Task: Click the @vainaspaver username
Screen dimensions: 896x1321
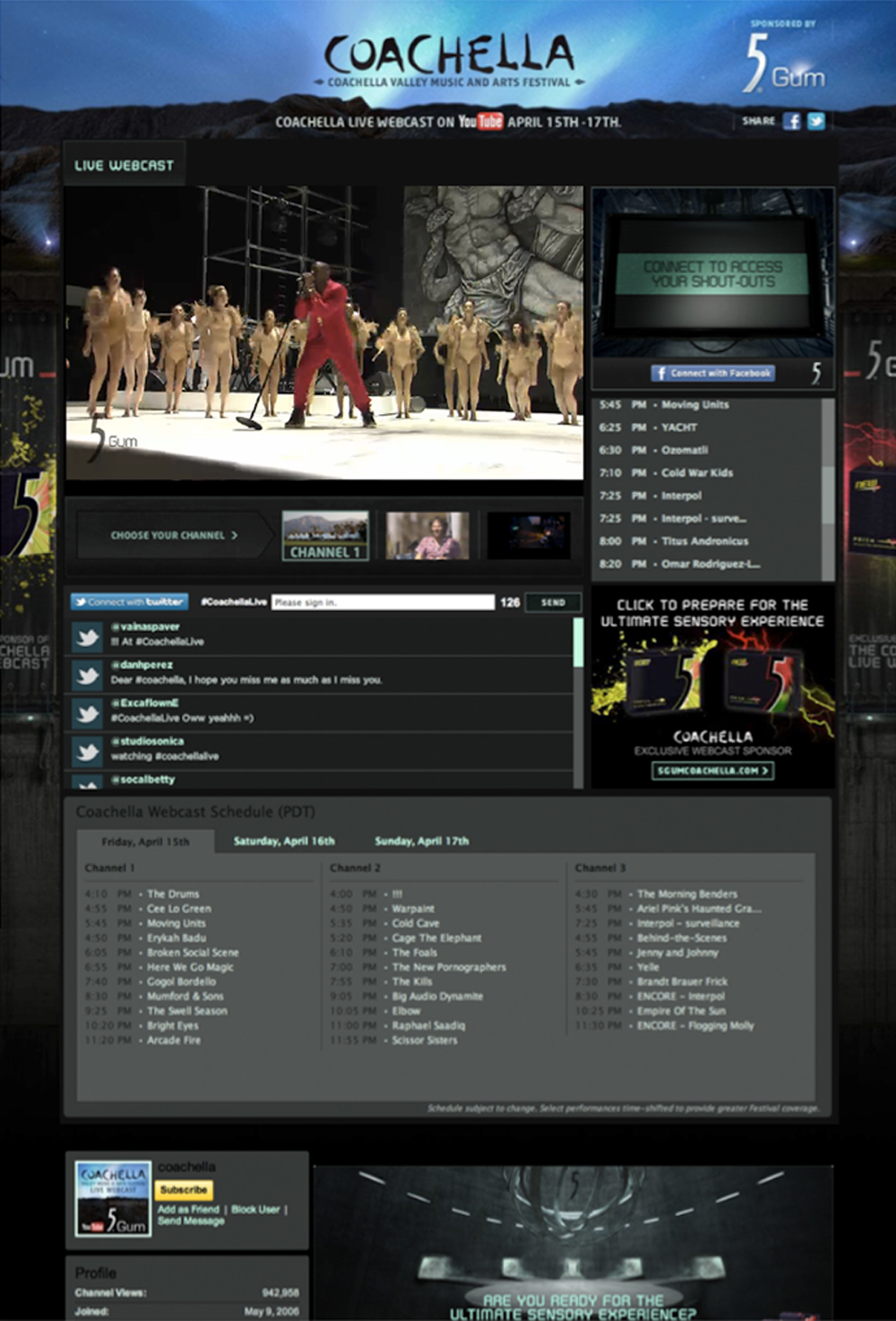Action: tap(145, 626)
